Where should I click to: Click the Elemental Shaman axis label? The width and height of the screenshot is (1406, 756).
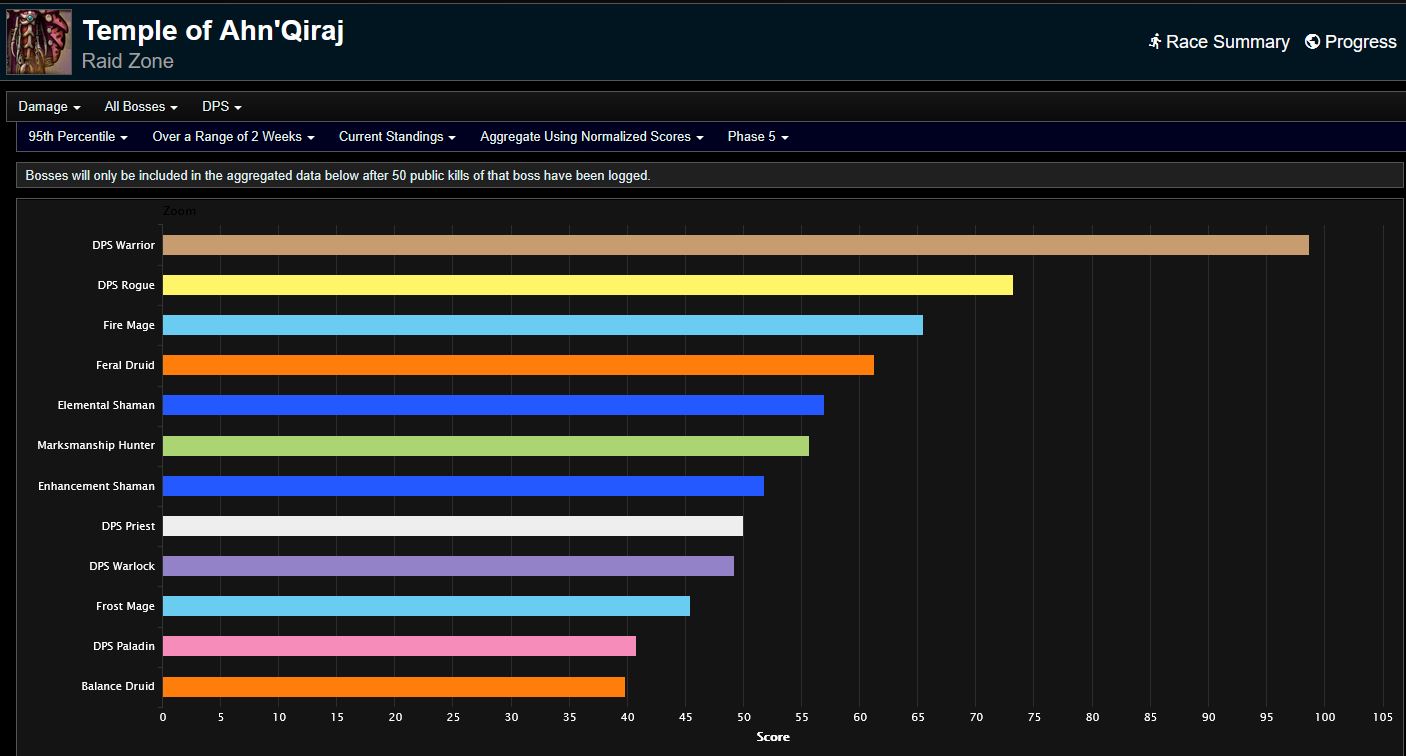pos(106,405)
